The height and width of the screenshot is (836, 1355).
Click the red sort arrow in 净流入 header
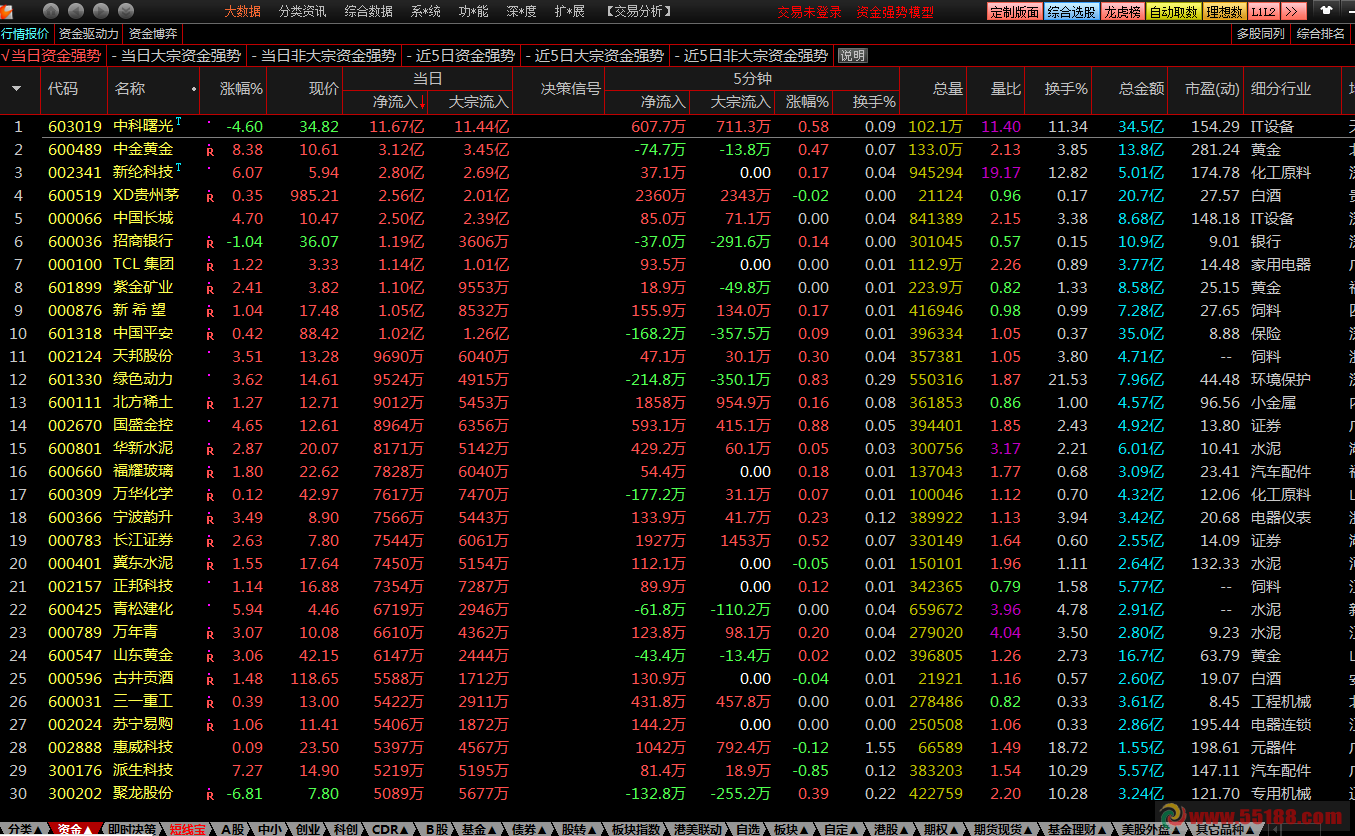tap(422, 101)
